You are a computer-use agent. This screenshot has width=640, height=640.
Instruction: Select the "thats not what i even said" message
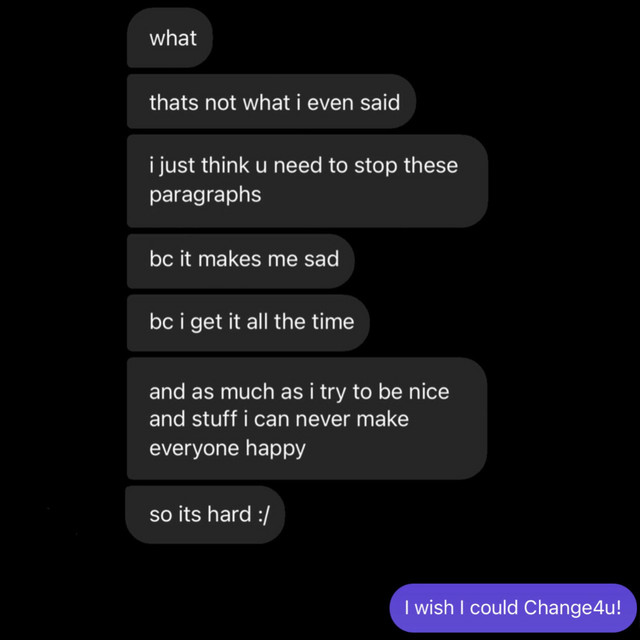click(272, 102)
